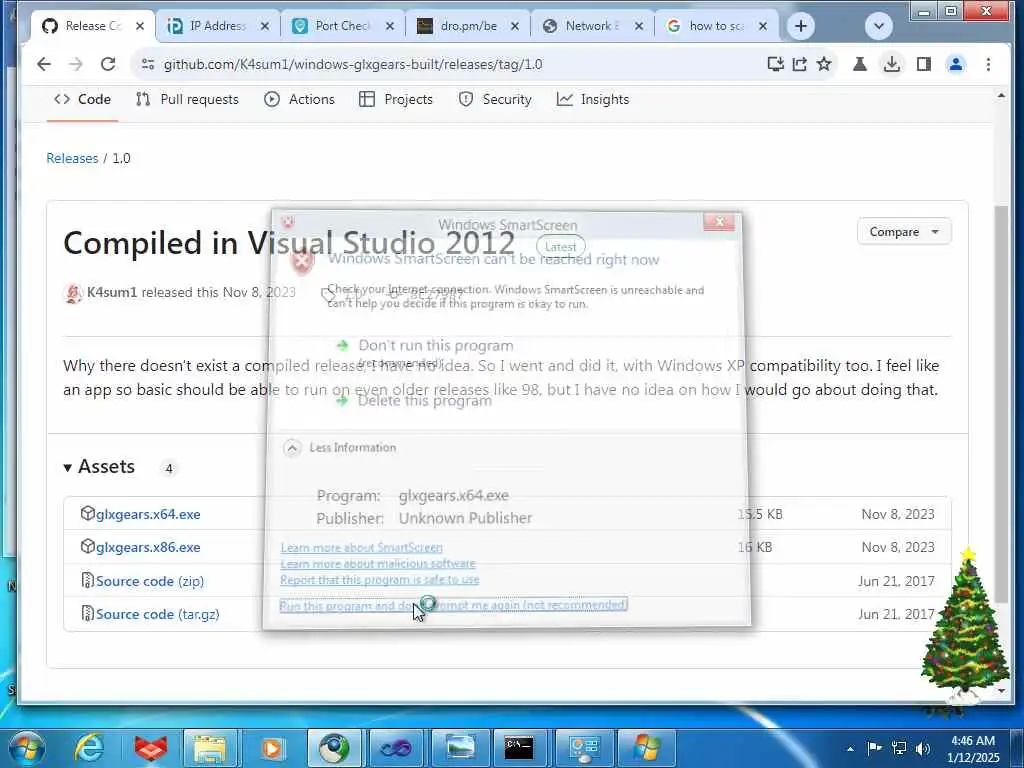Launch Internet Explorer from taskbar
Viewport: 1024px width, 768px height.
(88, 748)
